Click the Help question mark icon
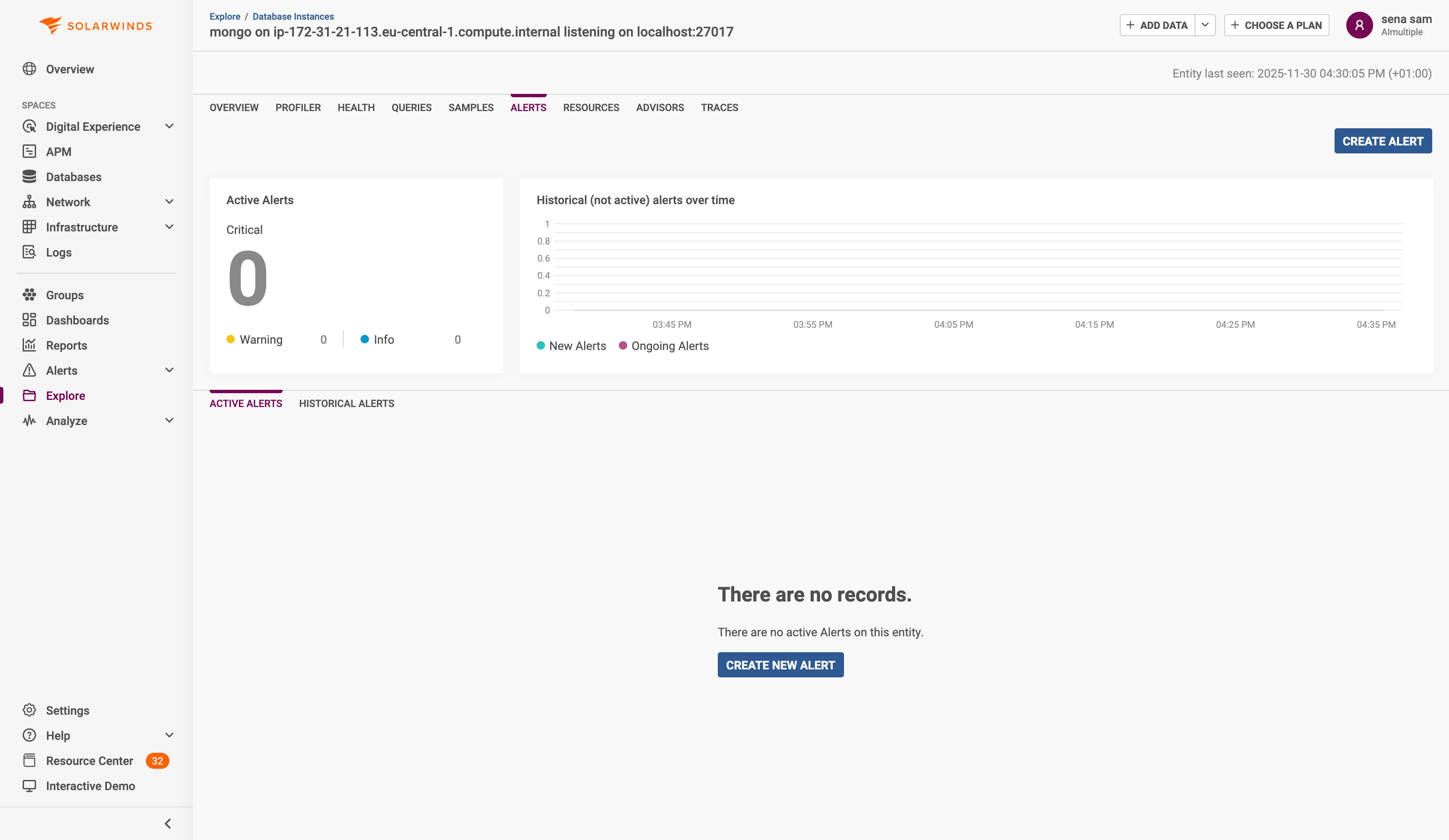1449x840 pixels. tap(29, 735)
